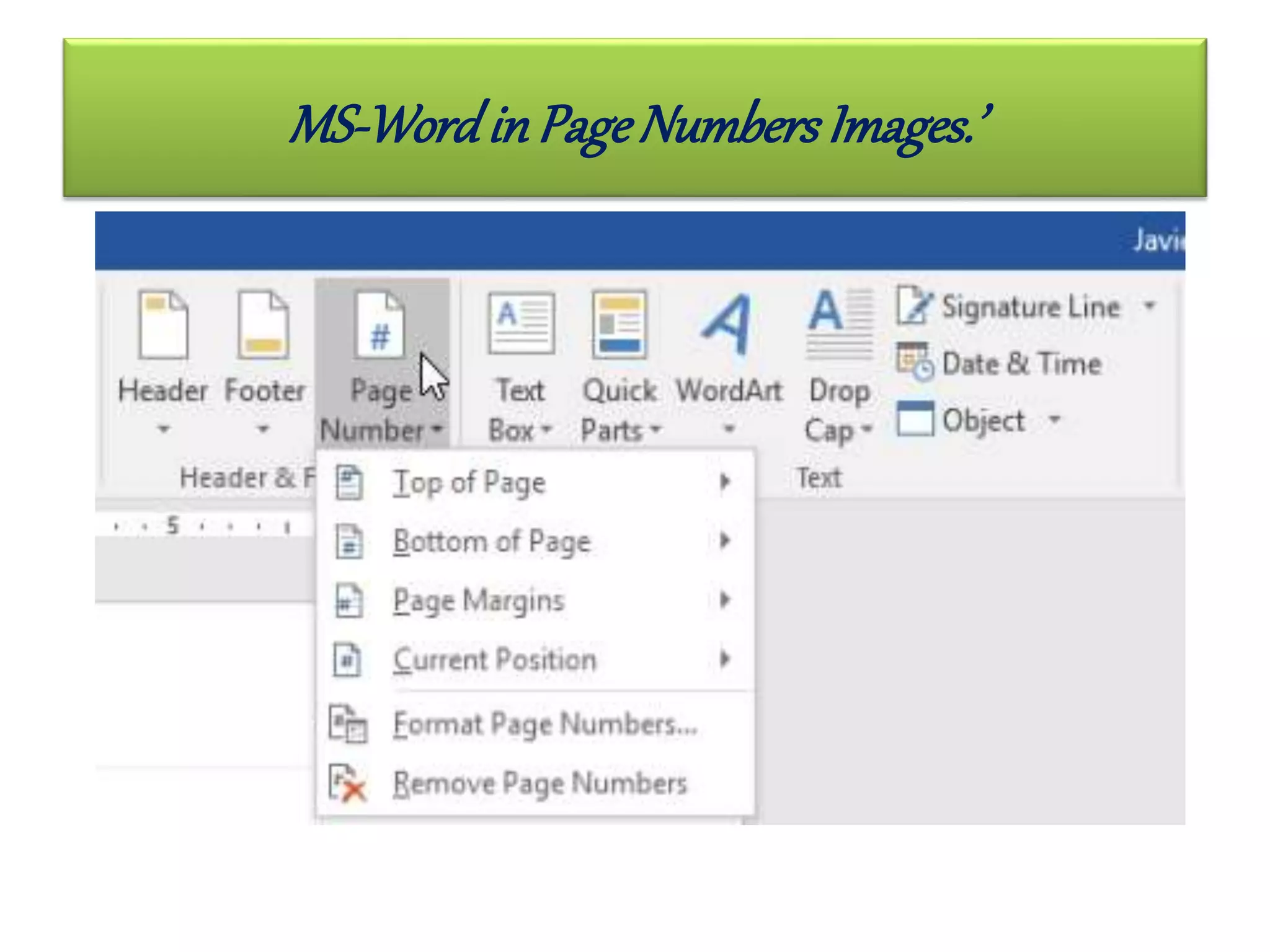
Task: Click the Current Position submenu arrow
Action: point(724,658)
